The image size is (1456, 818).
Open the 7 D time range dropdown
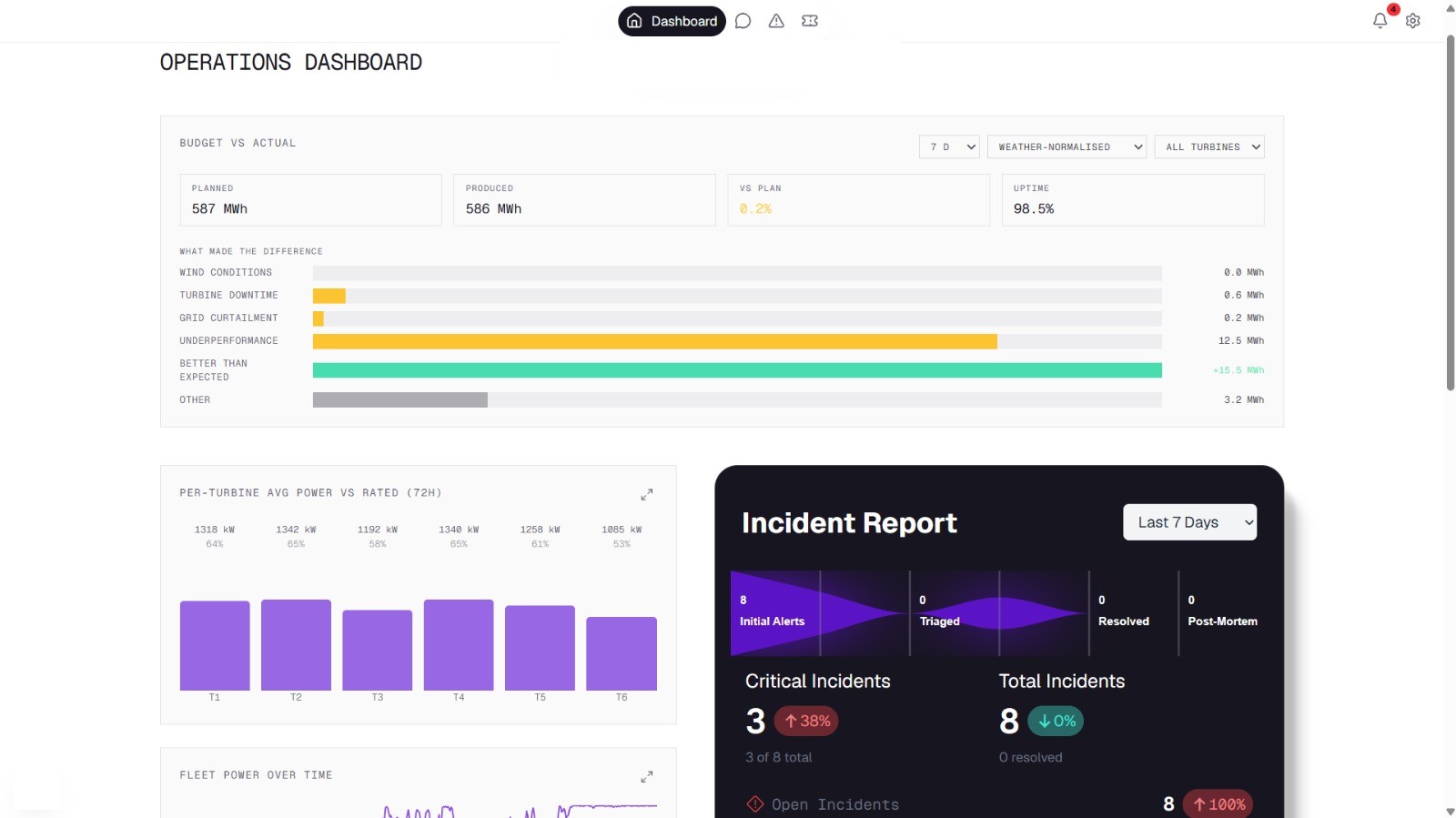(x=949, y=146)
